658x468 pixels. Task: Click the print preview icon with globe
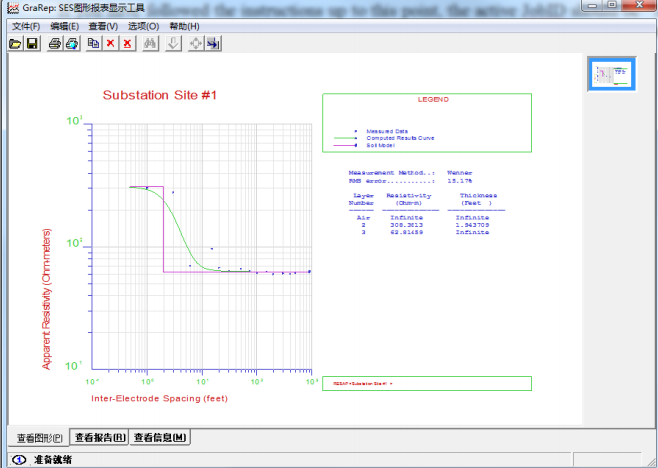point(72,44)
